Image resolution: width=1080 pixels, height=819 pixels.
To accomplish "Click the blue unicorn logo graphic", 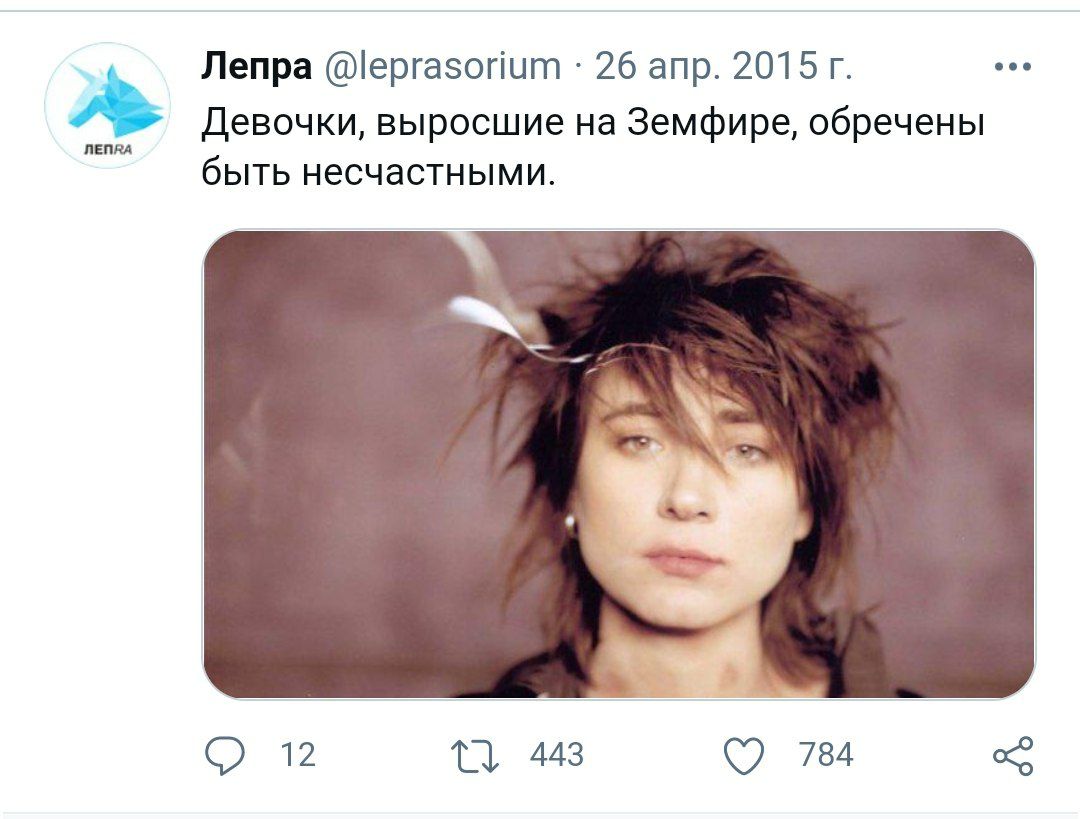I will (x=112, y=101).
